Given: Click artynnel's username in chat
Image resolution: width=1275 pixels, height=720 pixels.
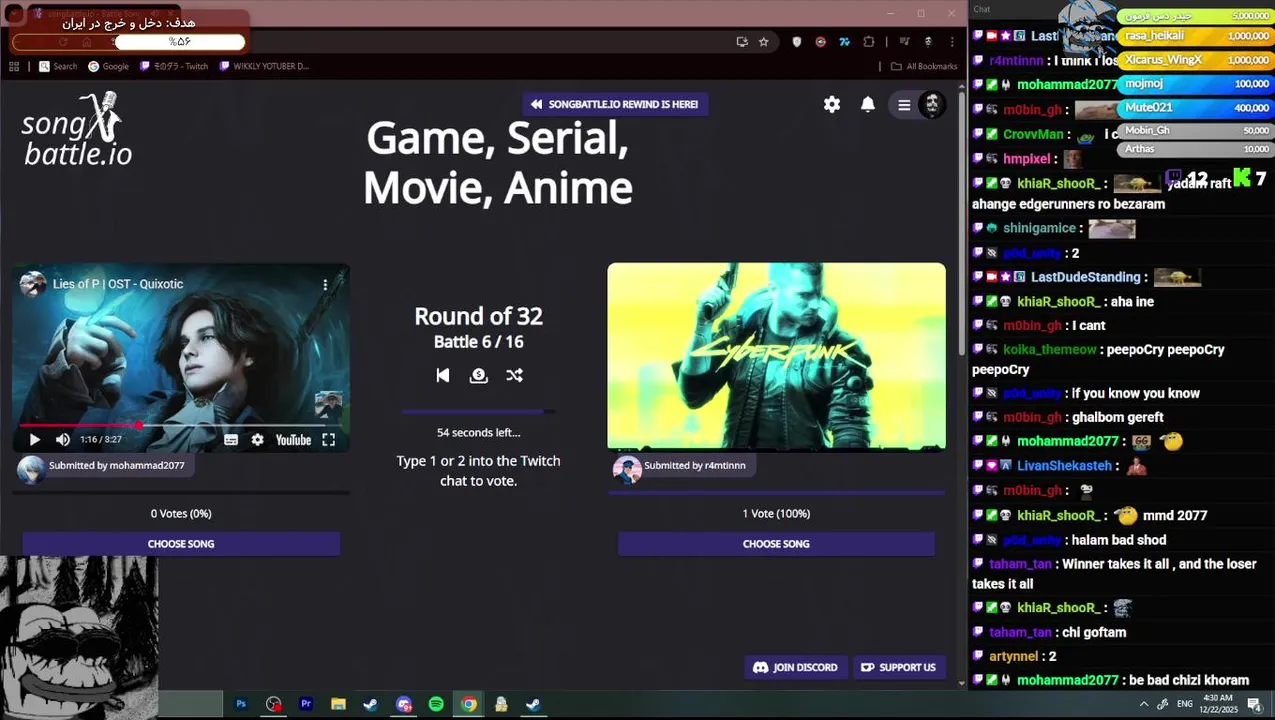Looking at the screenshot, I should click(x=1013, y=656).
